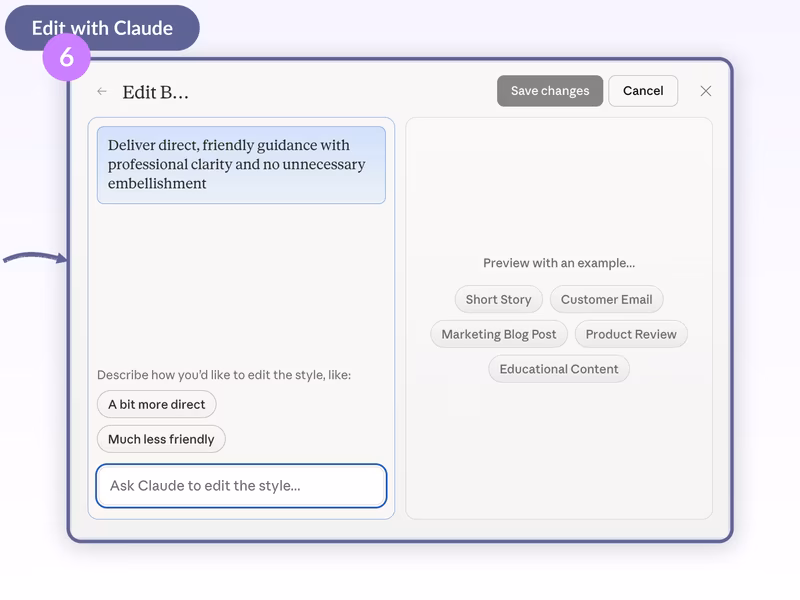Pick the Educational Content example
Image resolution: width=800 pixels, height=600 pixels.
pos(559,369)
